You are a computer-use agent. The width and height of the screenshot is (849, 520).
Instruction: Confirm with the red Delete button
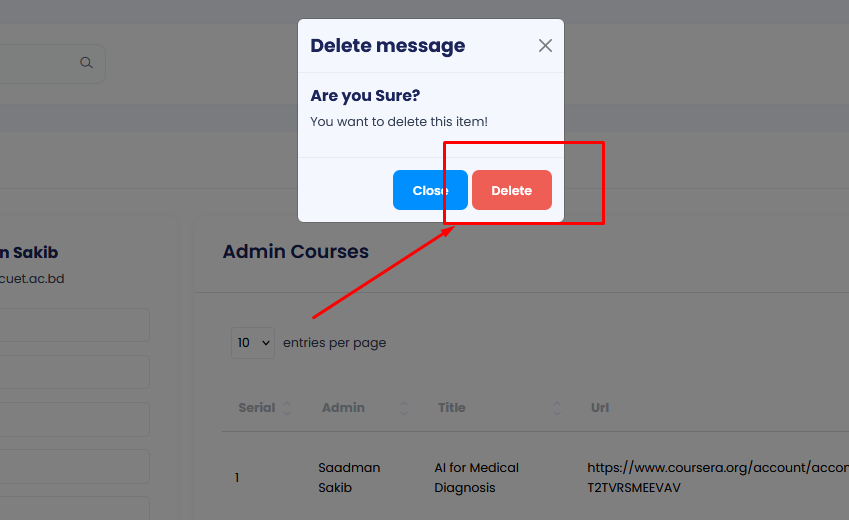pyautogui.click(x=511, y=190)
